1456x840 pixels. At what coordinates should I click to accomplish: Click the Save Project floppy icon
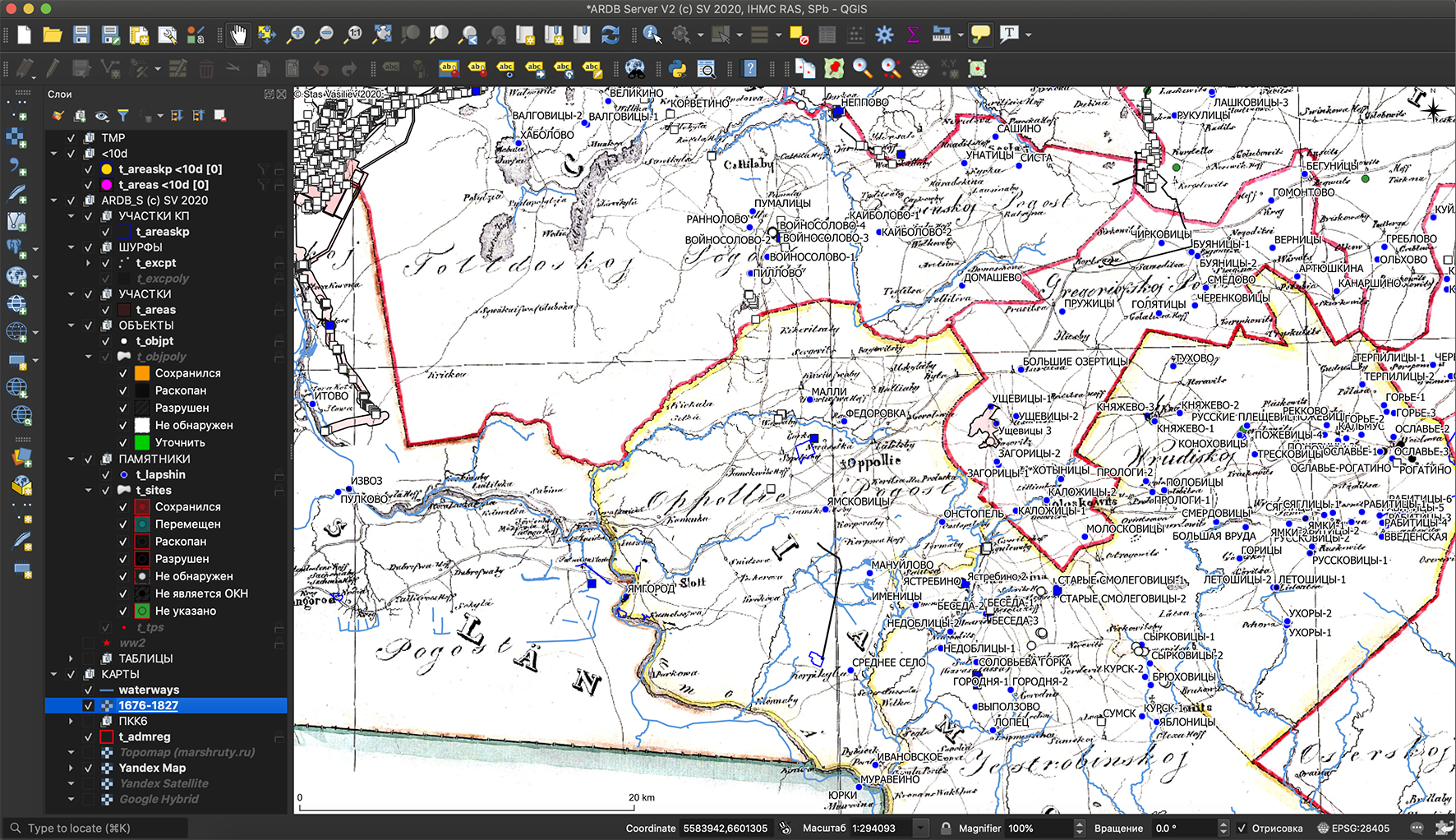click(x=81, y=35)
